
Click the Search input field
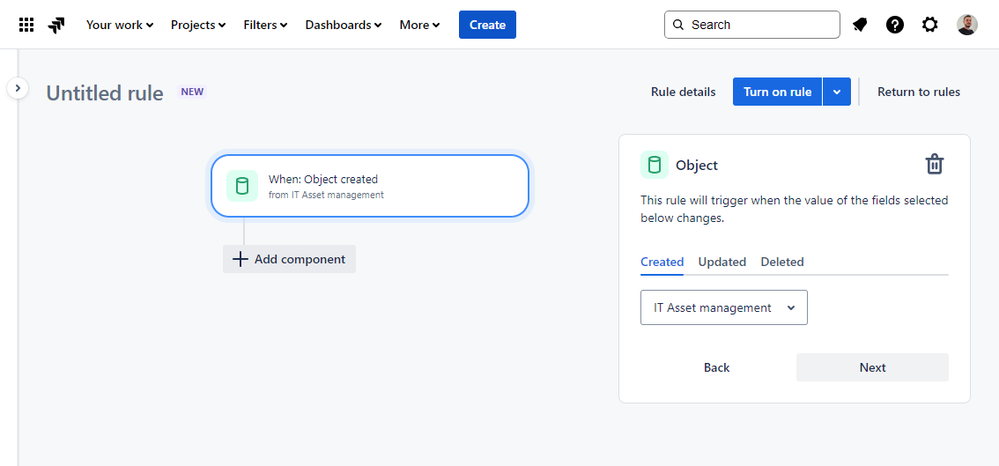[760, 25]
